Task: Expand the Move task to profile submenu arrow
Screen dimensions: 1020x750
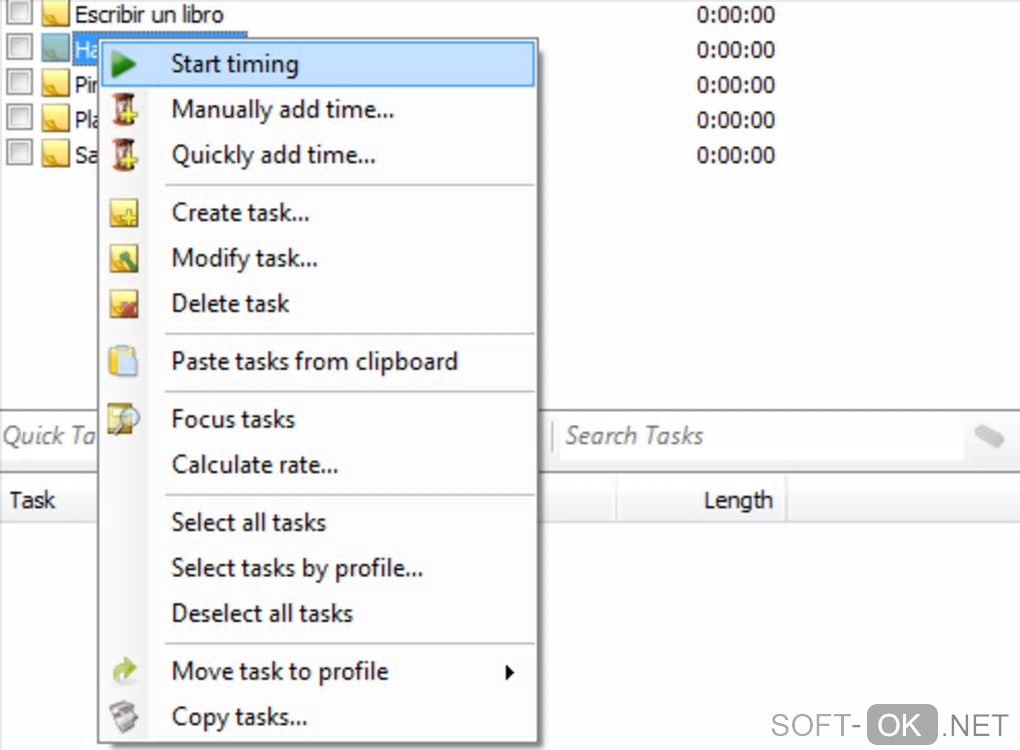Action: [509, 672]
